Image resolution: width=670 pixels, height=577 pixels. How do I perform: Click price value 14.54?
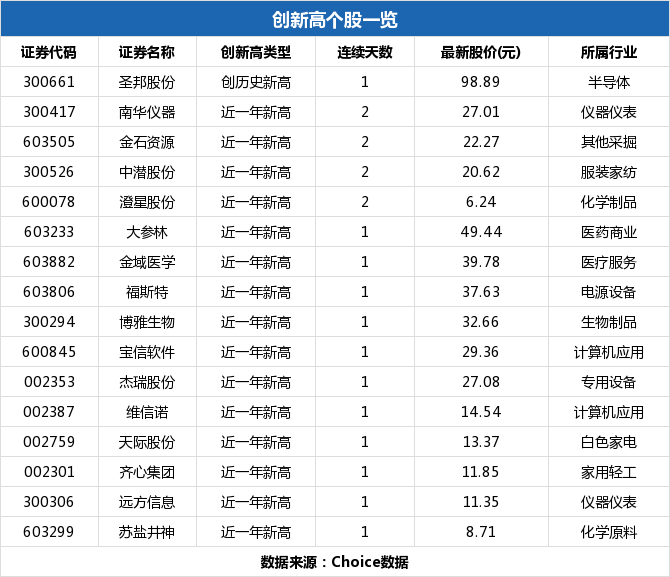pos(481,412)
